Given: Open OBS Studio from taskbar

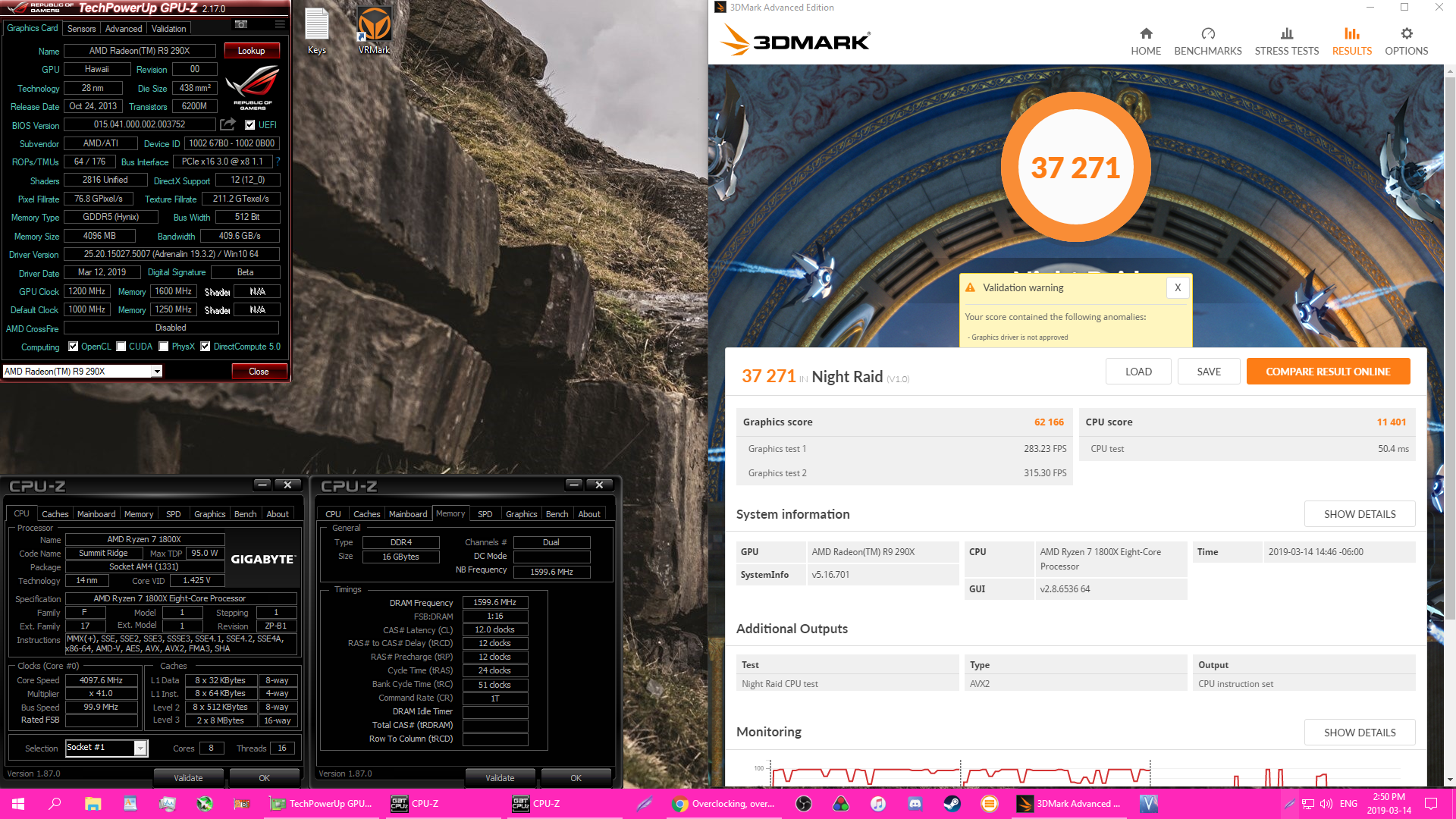Looking at the screenshot, I should click(803, 804).
